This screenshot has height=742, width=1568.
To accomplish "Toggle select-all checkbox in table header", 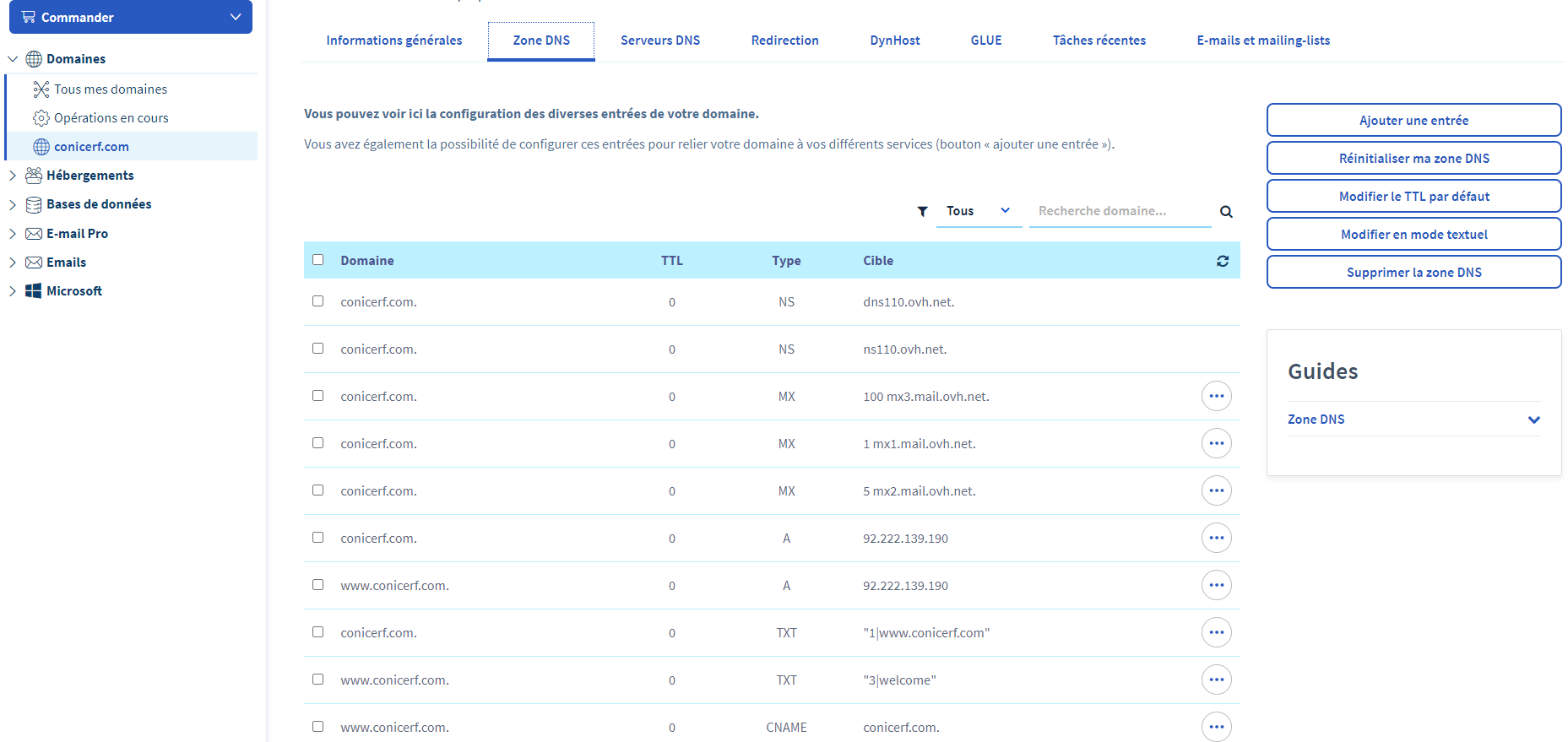I will [x=318, y=260].
